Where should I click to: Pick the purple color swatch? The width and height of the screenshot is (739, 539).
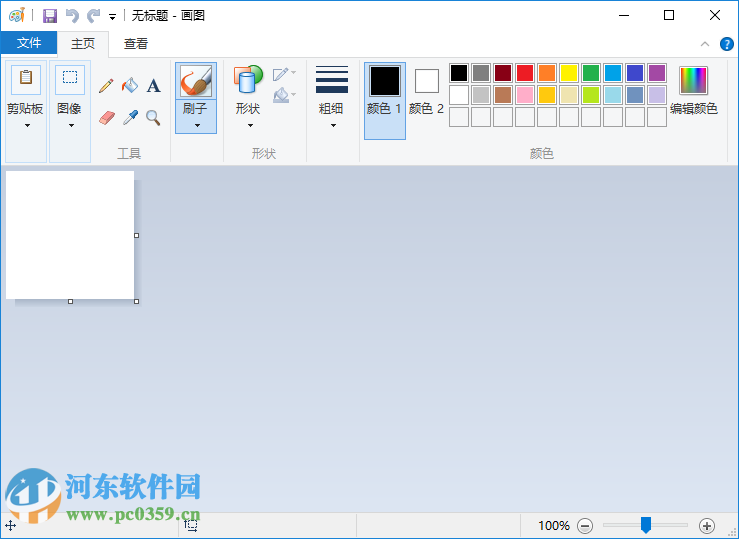tap(657, 73)
